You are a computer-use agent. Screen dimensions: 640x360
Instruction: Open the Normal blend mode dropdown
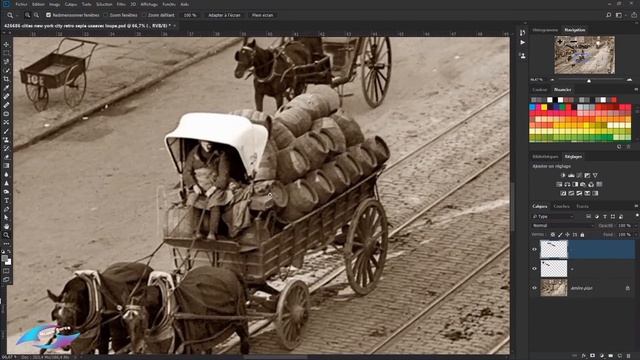[562, 225]
